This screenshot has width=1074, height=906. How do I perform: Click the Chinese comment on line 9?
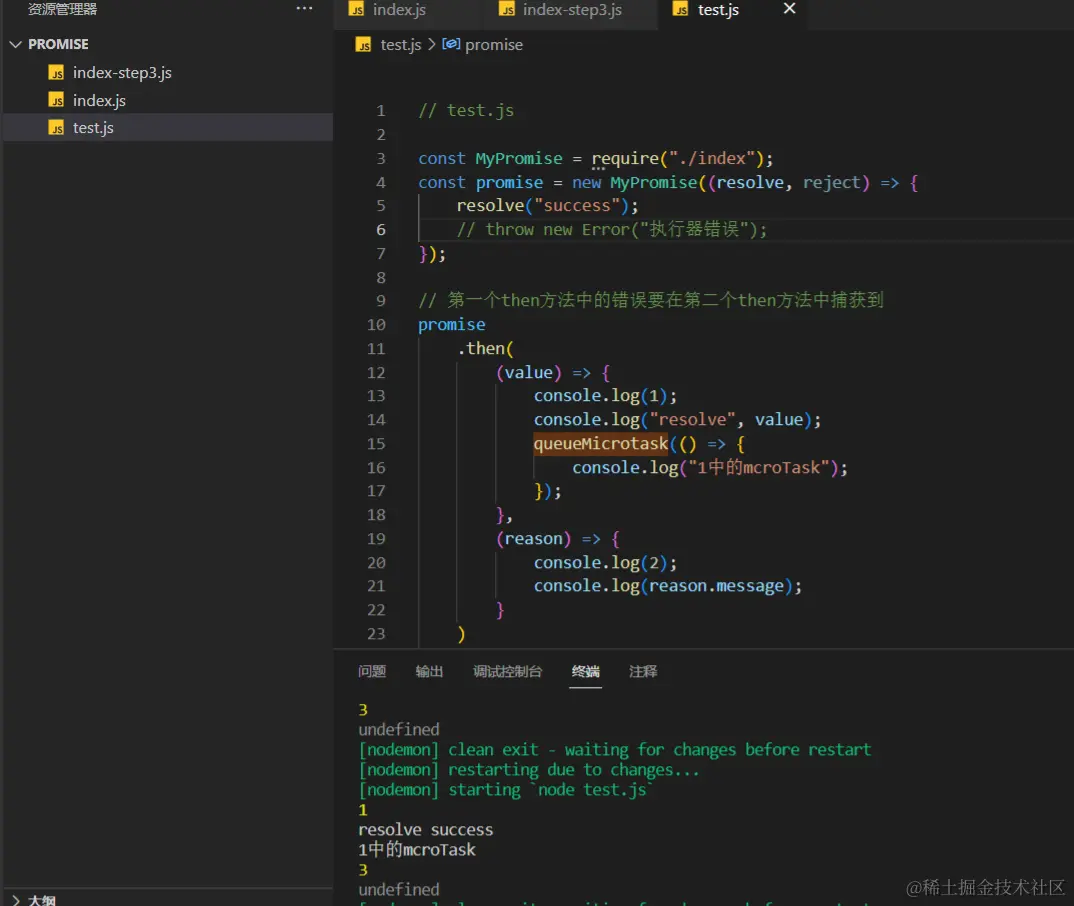point(651,301)
